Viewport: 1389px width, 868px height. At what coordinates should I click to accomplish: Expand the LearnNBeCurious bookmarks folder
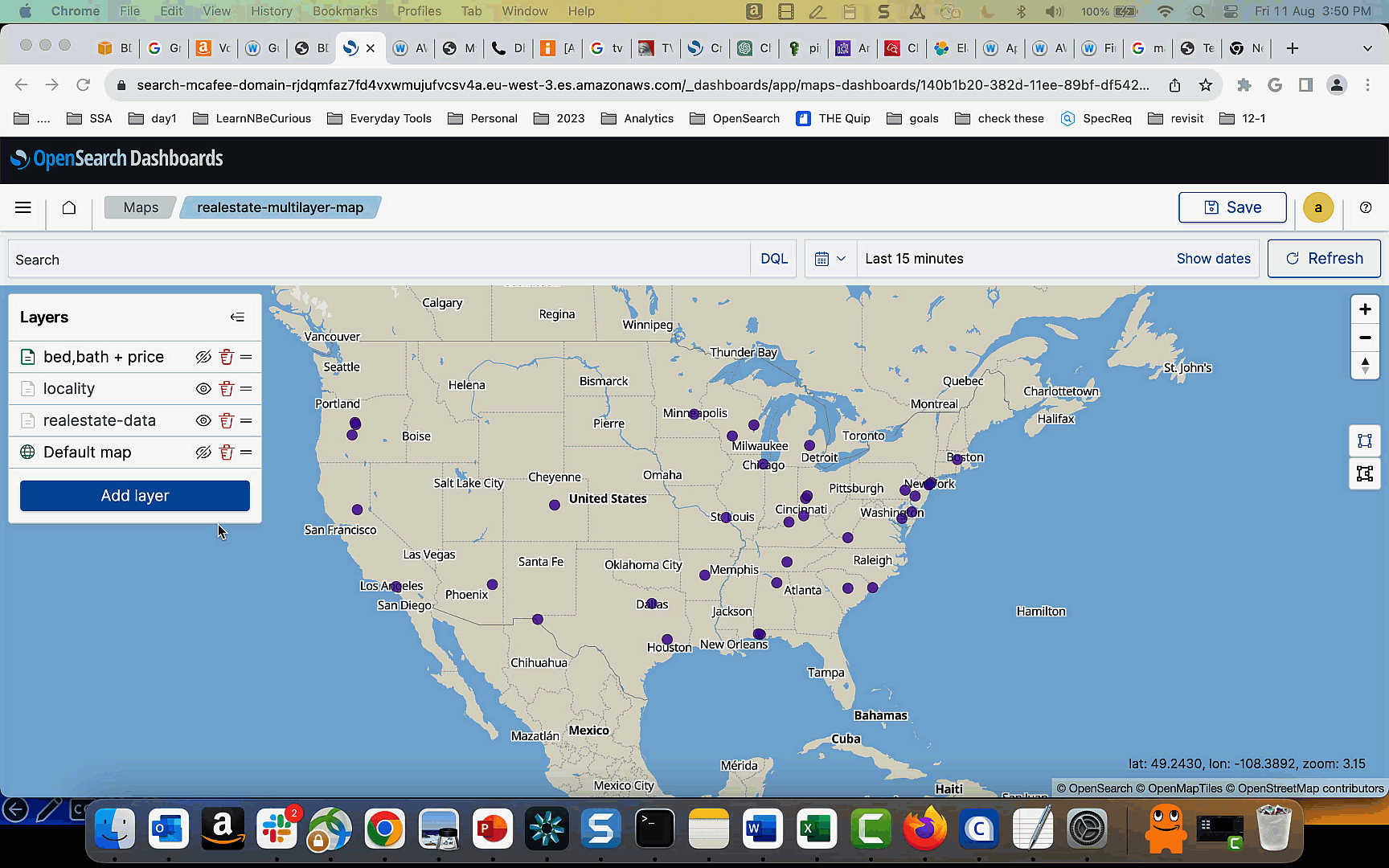[252, 118]
